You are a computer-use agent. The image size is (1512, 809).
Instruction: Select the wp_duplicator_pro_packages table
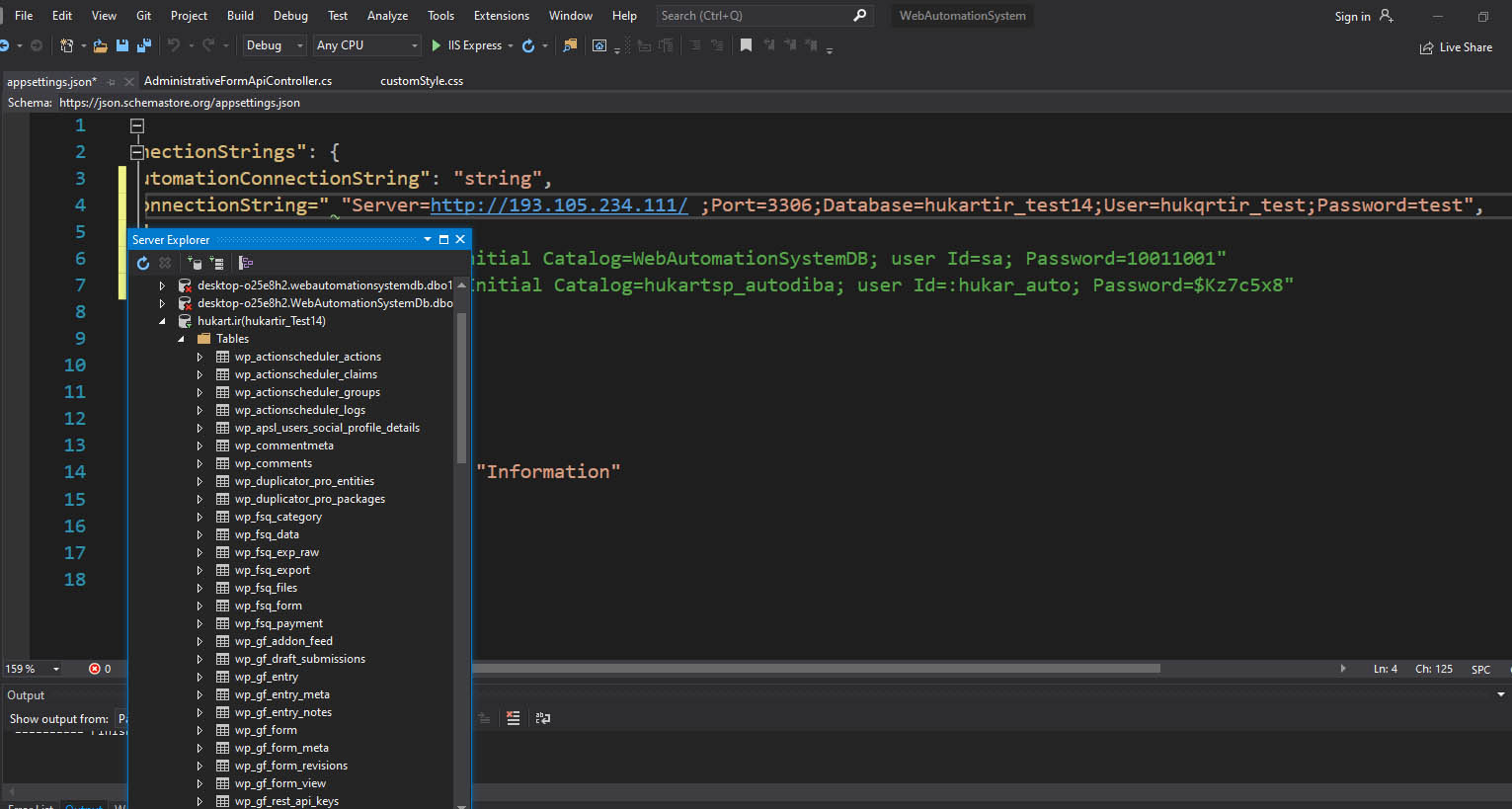pyautogui.click(x=310, y=499)
